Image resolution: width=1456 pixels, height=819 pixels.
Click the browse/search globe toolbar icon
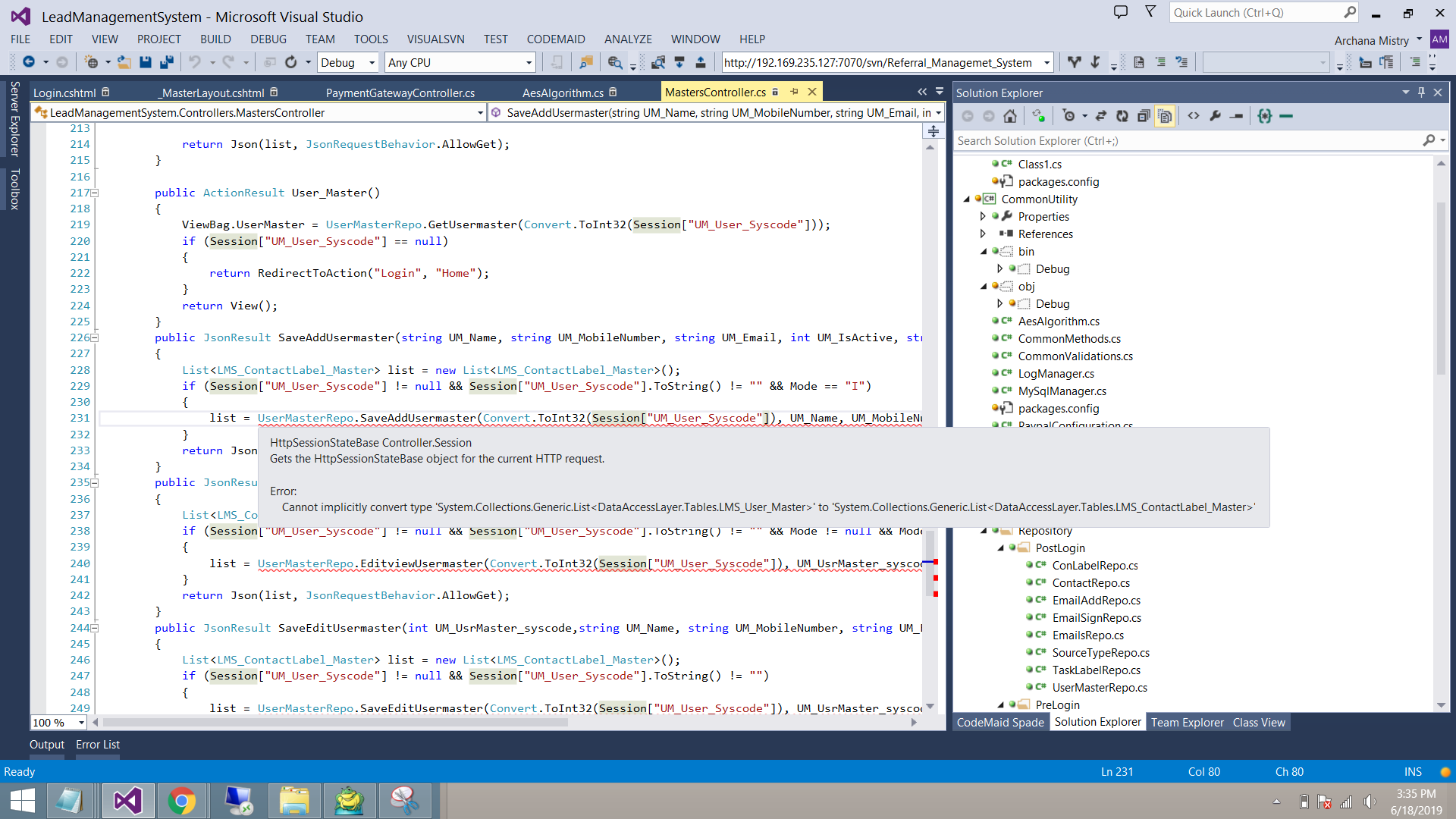[x=615, y=62]
